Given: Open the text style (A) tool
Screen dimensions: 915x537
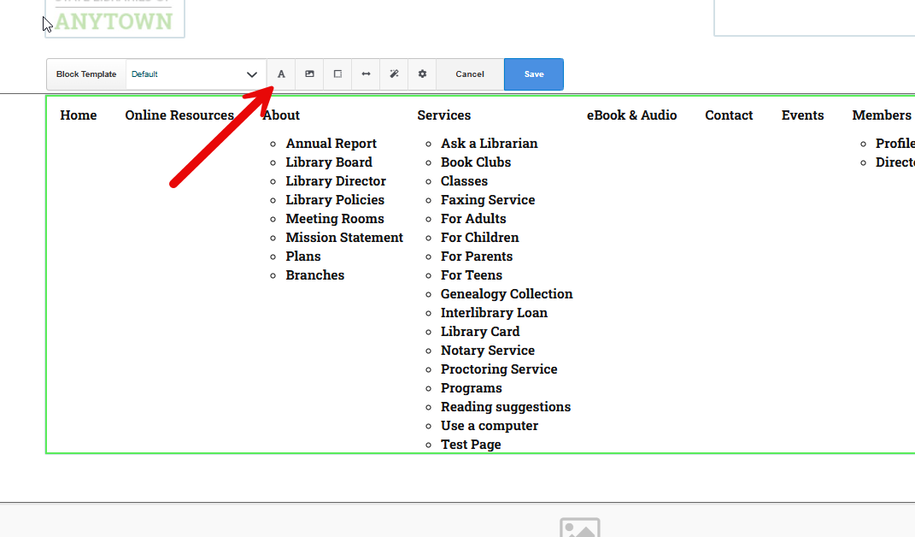Looking at the screenshot, I should [281, 74].
